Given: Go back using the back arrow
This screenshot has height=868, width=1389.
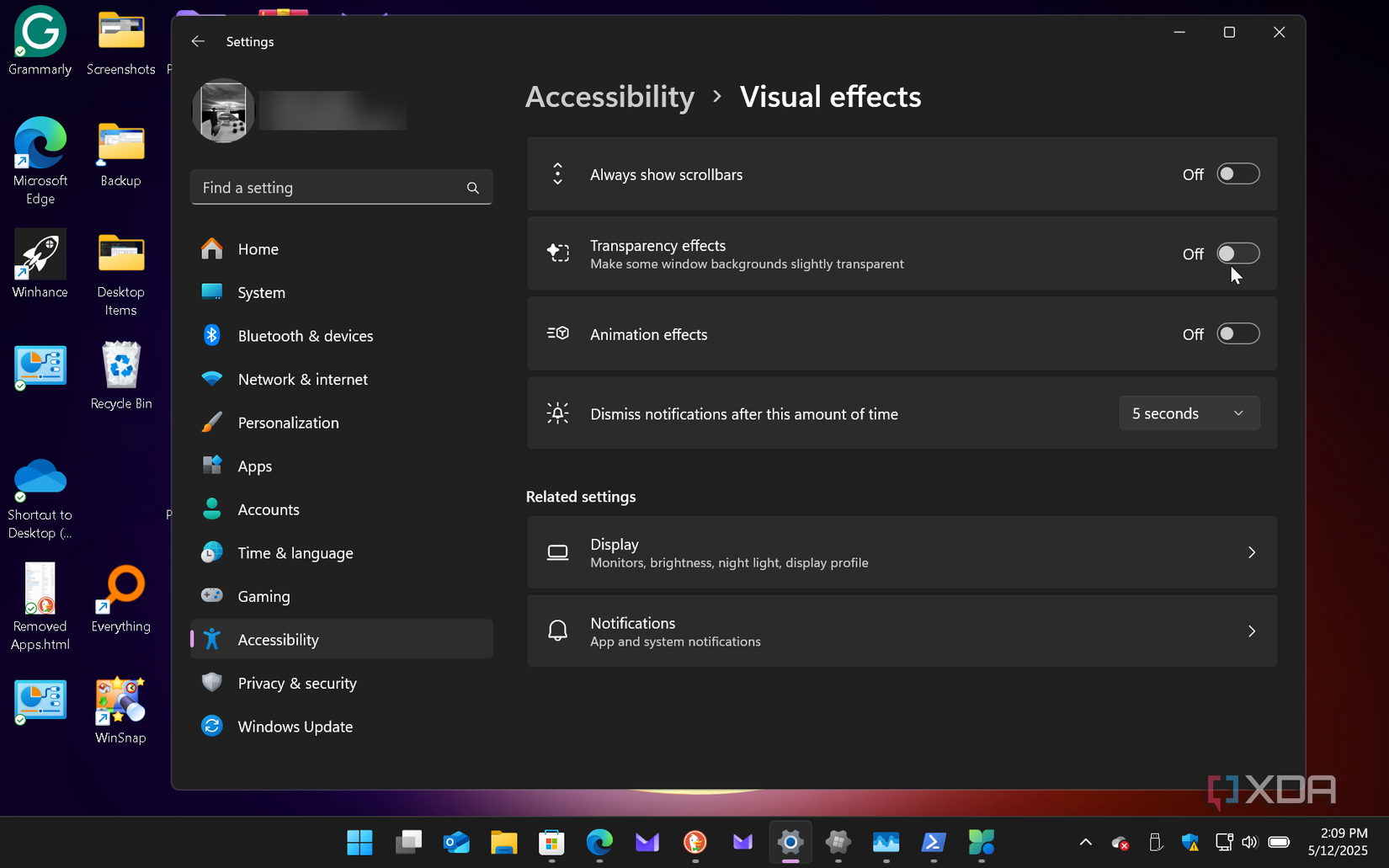Looking at the screenshot, I should pyautogui.click(x=197, y=40).
